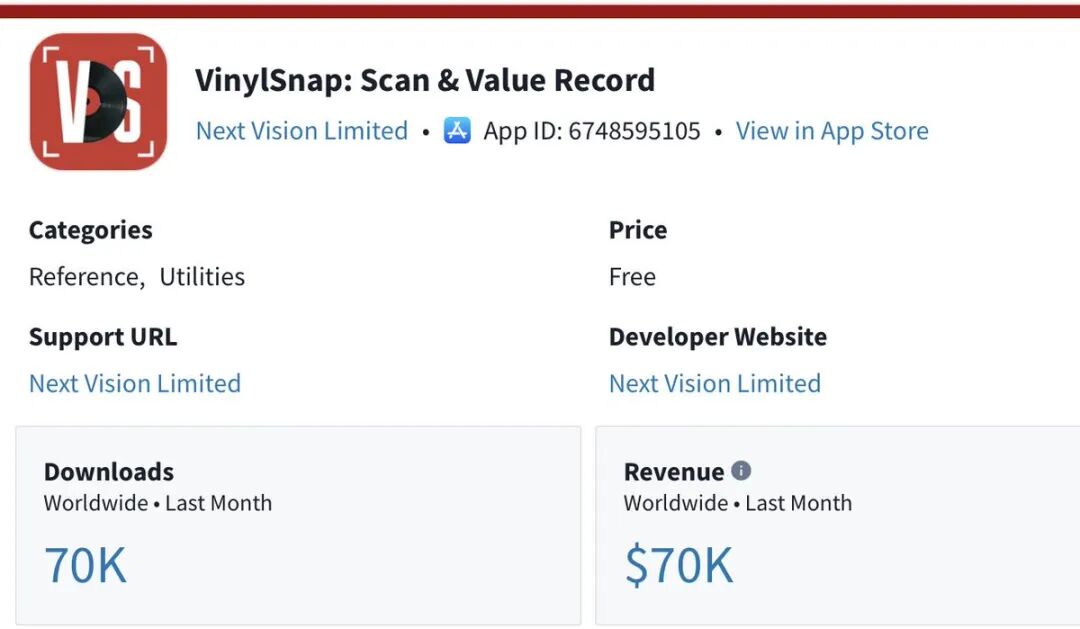1080x629 pixels.
Task: Click the Developer Website heading
Action: pyautogui.click(x=718, y=337)
